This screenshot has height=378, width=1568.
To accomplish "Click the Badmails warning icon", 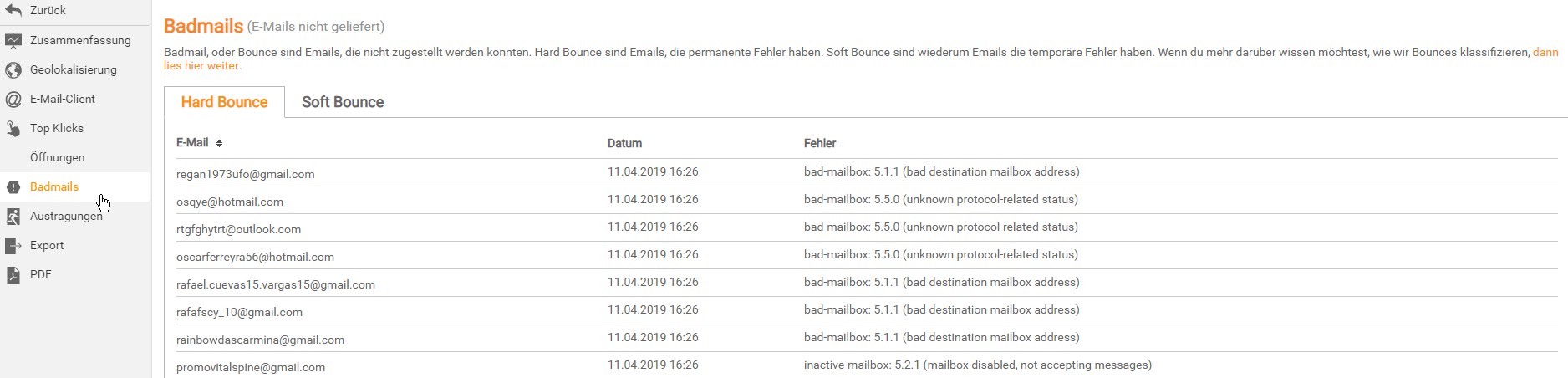I will click(x=13, y=186).
